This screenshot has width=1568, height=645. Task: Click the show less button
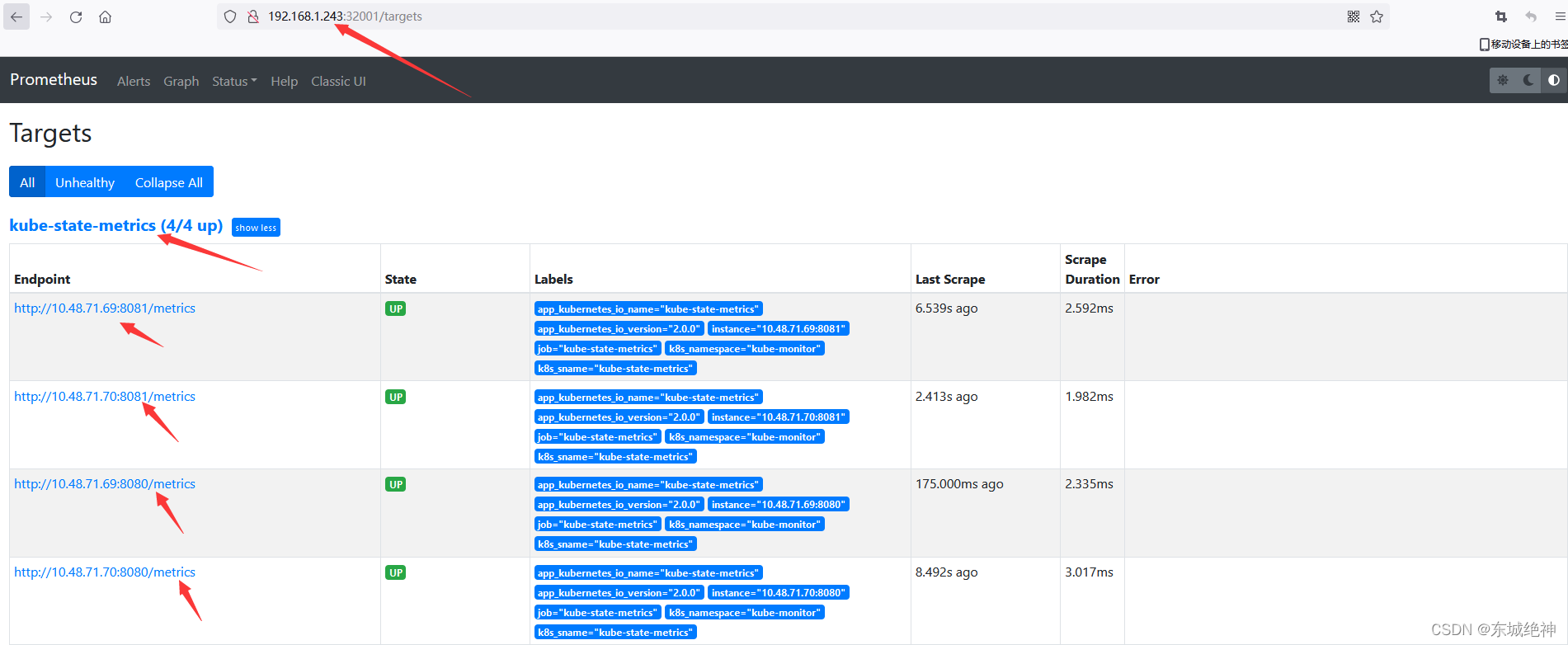click(256, 228)
